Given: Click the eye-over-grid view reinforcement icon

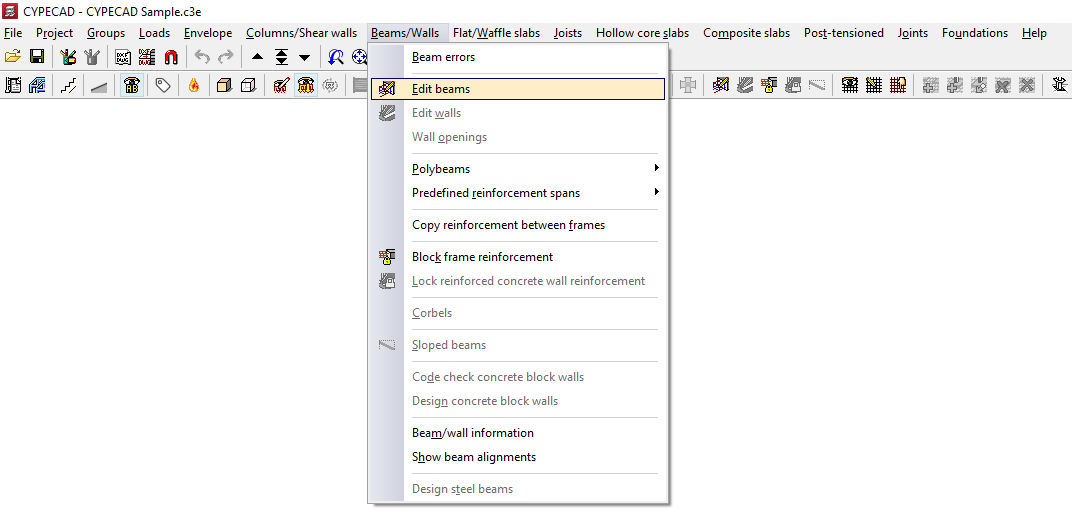Looking at the screenshot, I should point(850,85).
